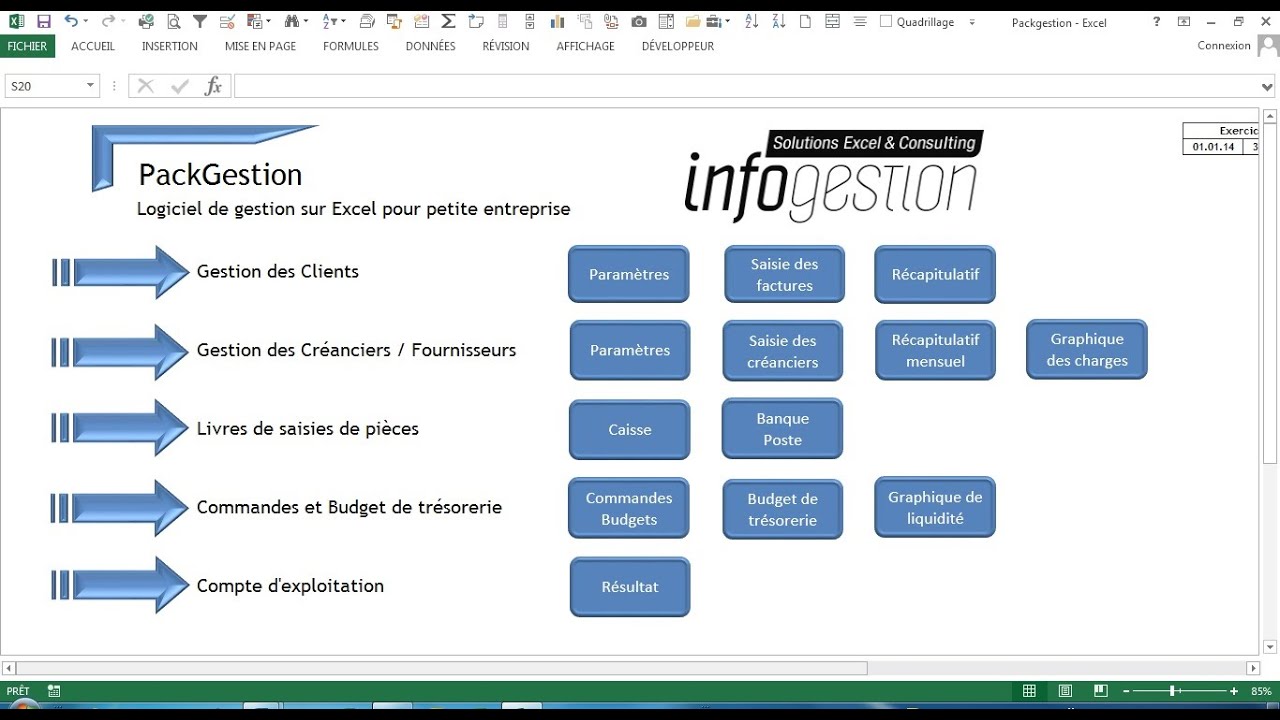This screenshot has height=720, width=1280.
Task: Open Excel Help question mark icon
Action: click(x=1157, y=22)
